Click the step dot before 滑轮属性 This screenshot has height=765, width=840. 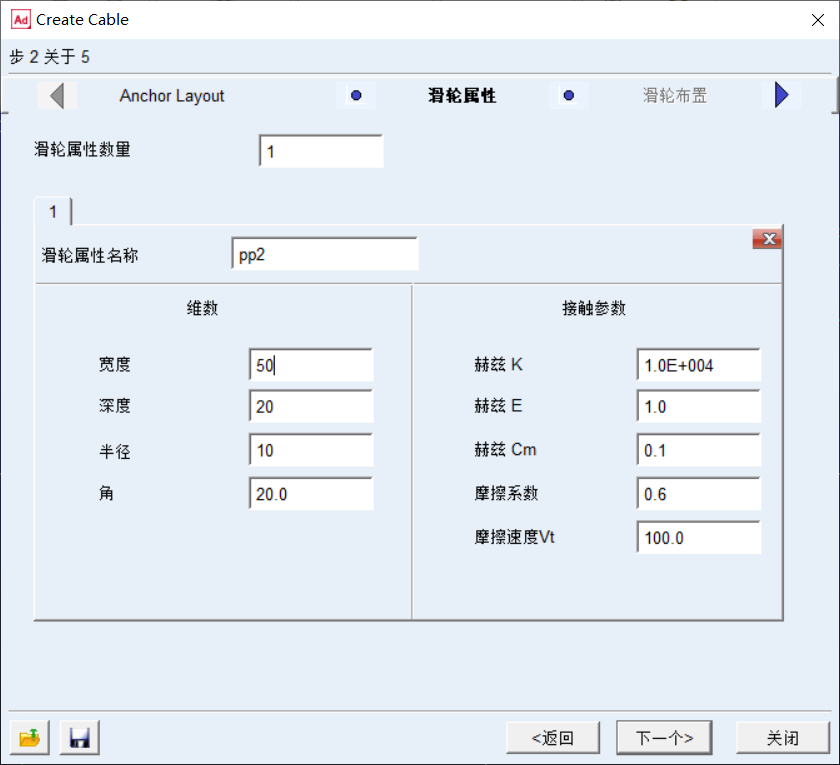coord(356,95)
